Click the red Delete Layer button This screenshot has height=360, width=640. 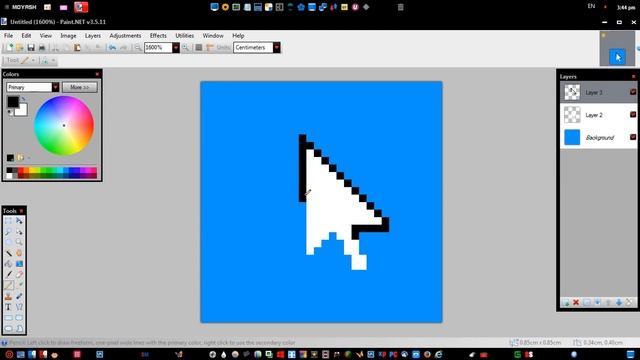pyautogui.click(x=576, y=302)
